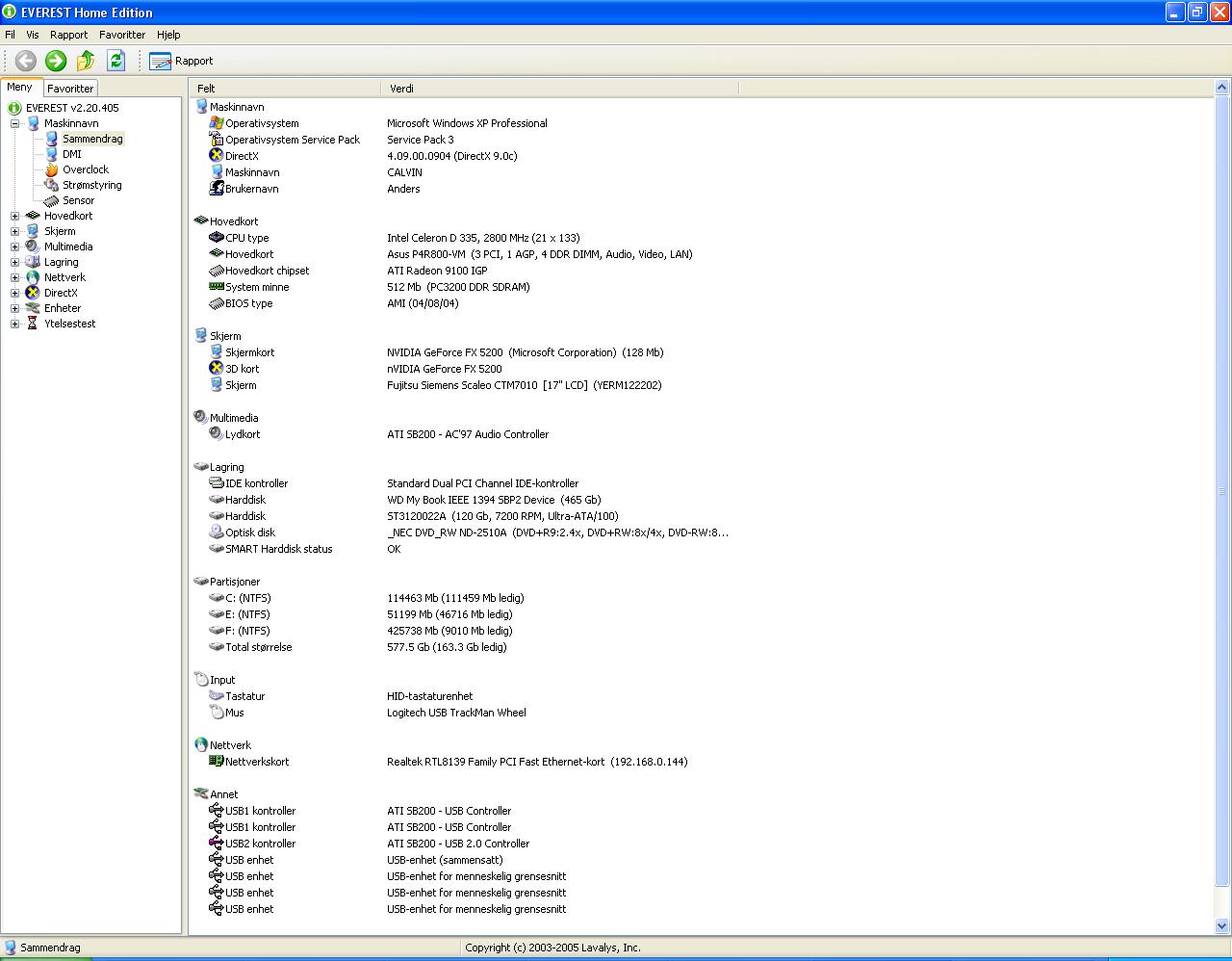Expand the Ytelsestest tree node
The width and height of the screenshot is (1232, 961).
click(x=14, y=324)
